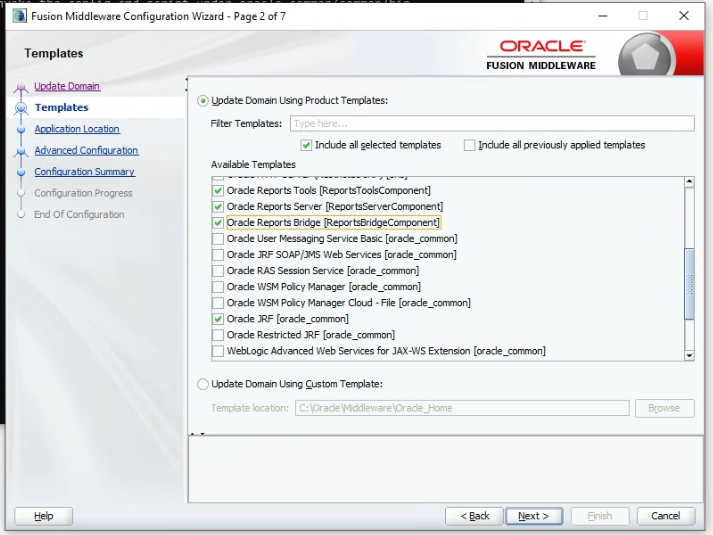Check WebLogic Advanced Web Services JAX-WS Extension

218,351
